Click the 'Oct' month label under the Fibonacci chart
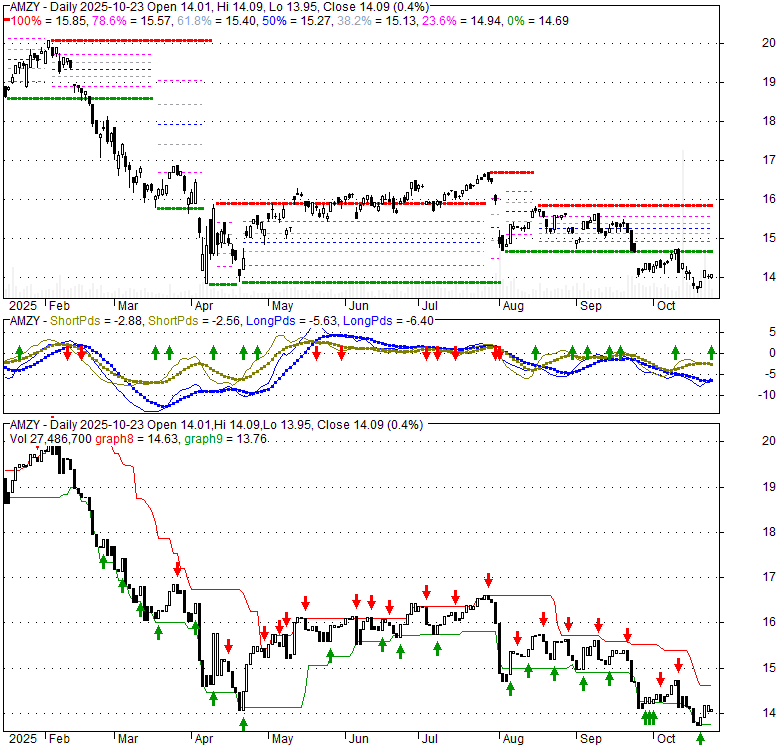780x745 pixels. tap(666, 305)
